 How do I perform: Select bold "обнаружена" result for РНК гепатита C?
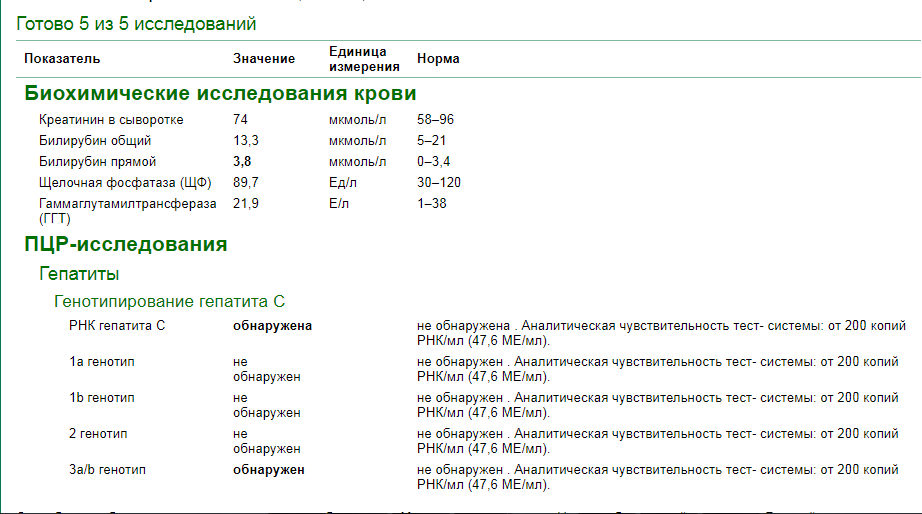click(x=272, y=326)
